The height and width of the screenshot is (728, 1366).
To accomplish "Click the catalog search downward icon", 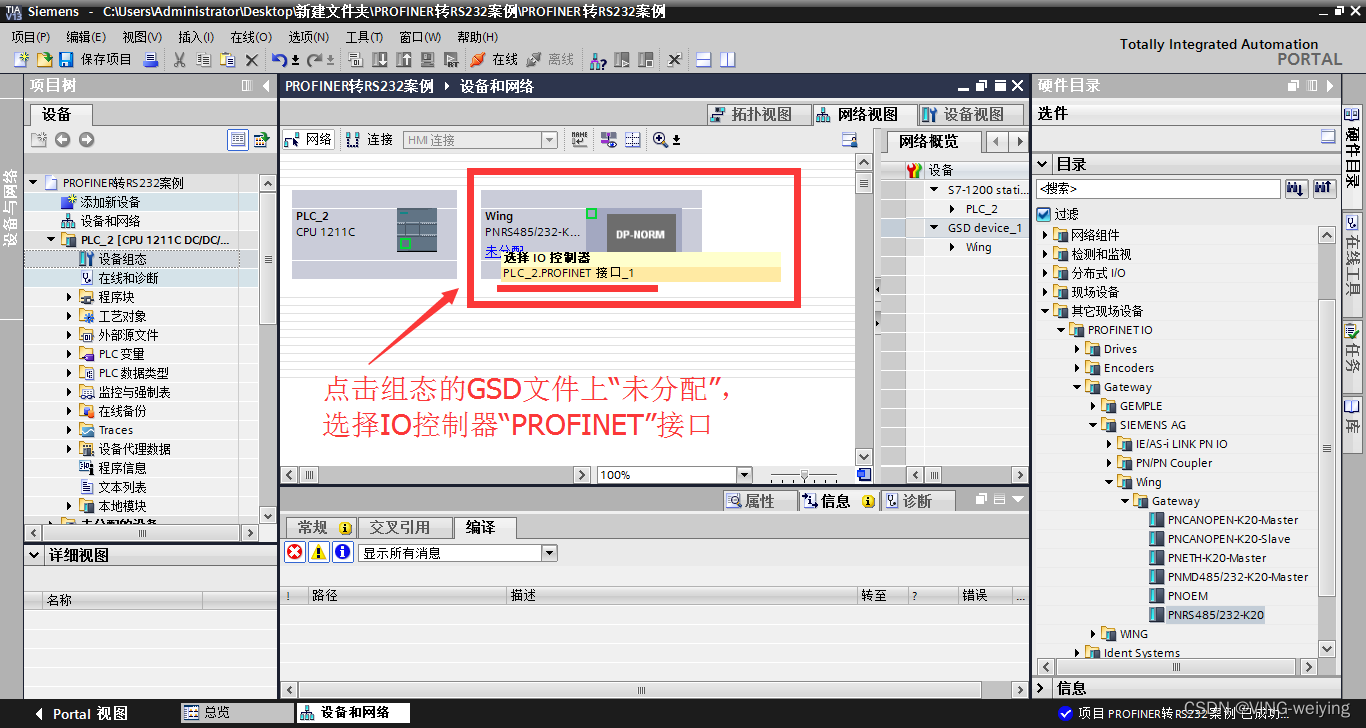I will click(x=1296, y=188).
